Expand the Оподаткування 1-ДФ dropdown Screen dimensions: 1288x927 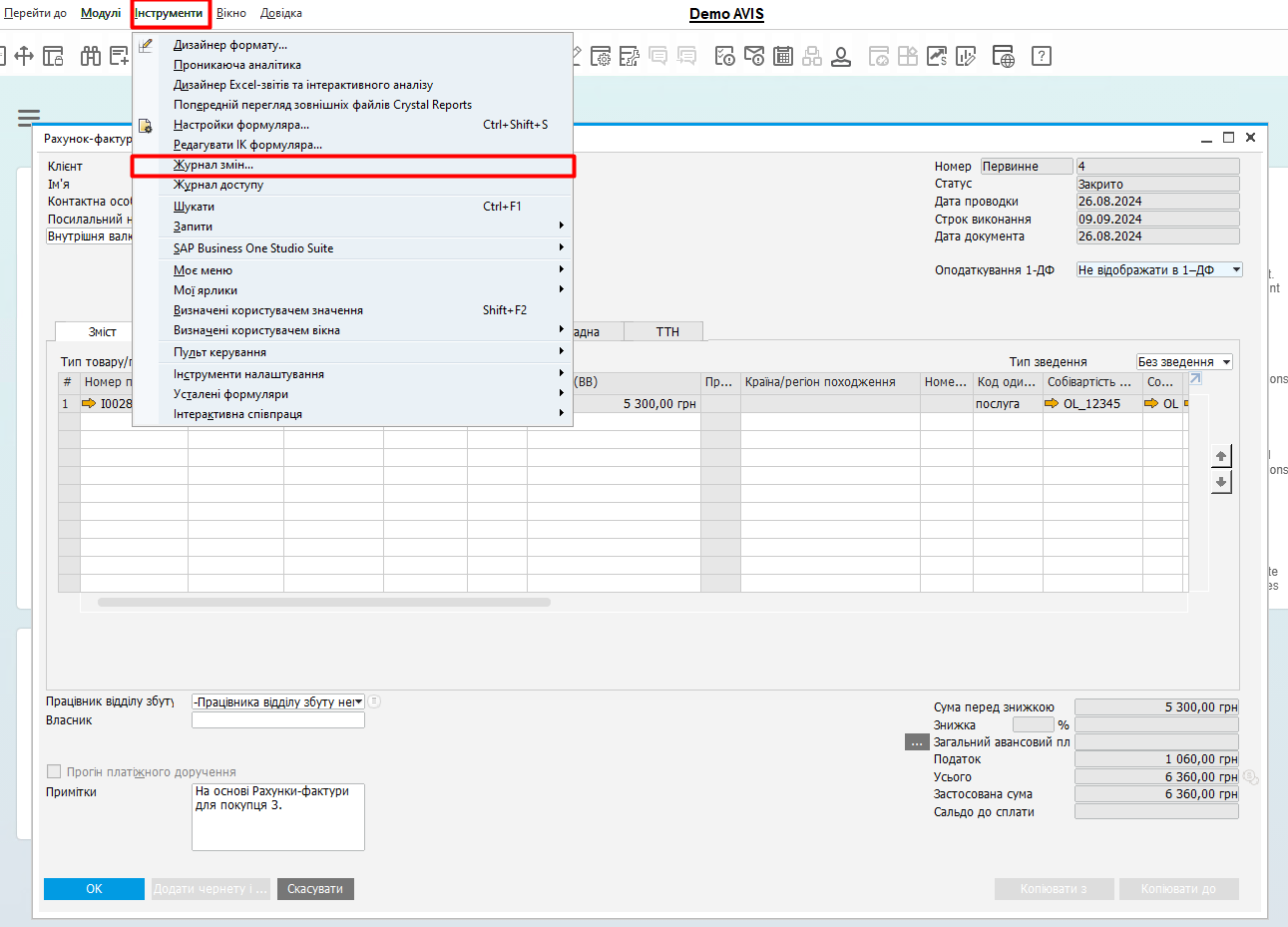coord(1236,270)
